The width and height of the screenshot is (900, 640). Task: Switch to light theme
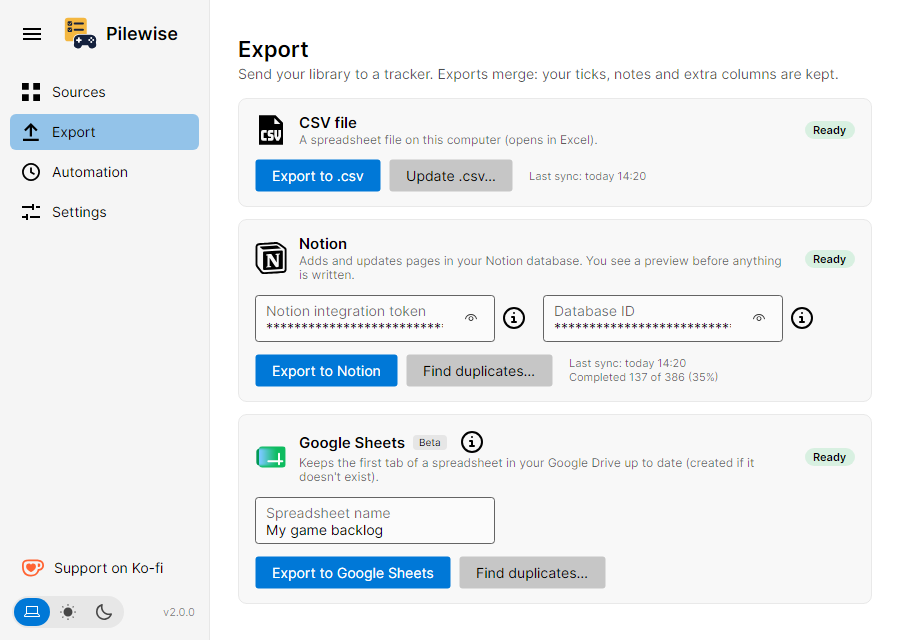68,612
